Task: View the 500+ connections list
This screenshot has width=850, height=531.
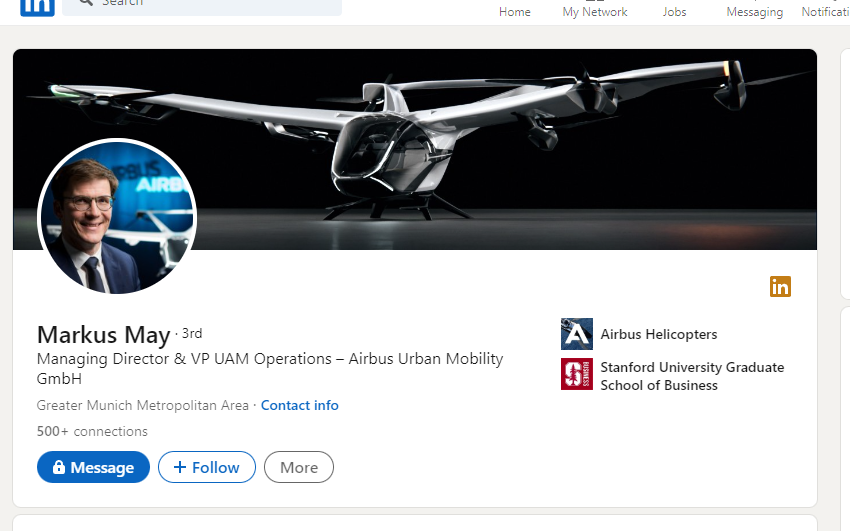Action: (92, 432)
